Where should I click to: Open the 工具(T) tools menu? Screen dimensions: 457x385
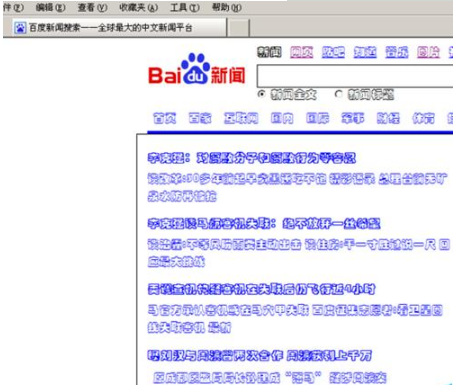click(185, 7)
